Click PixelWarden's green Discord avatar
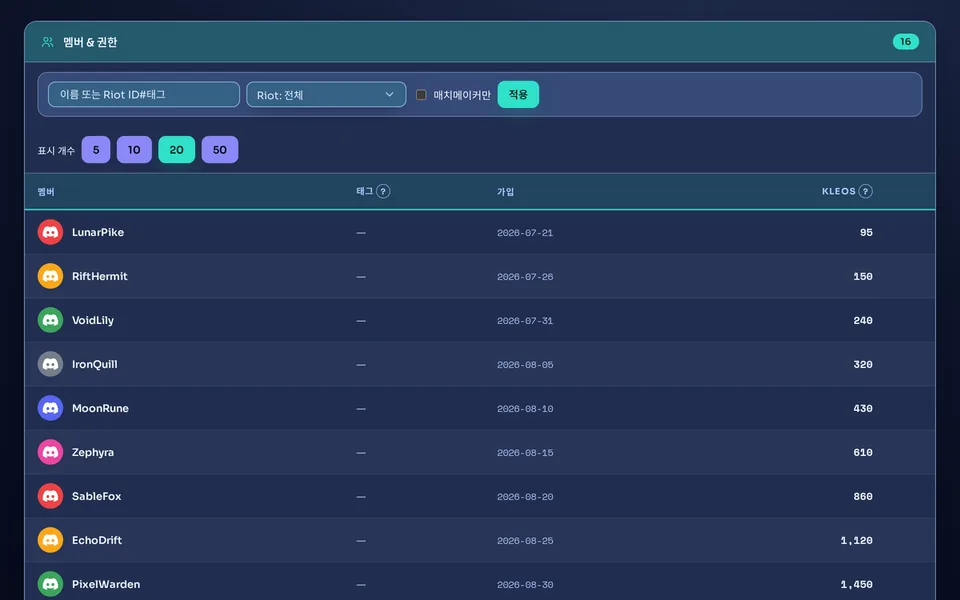Viewport: 960px width, 600px height. tap(50, 585)
